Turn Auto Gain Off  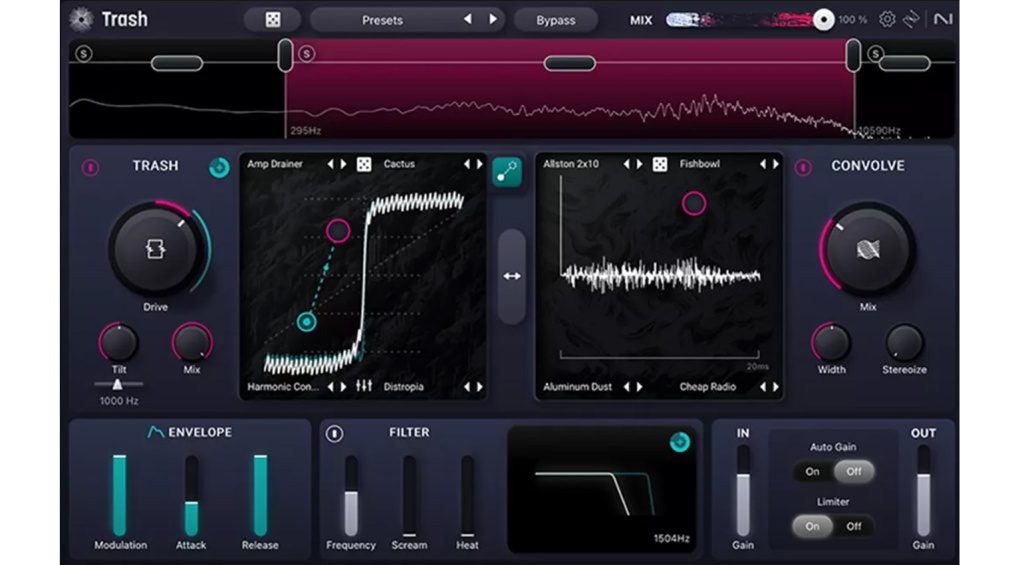[x=854, y=472]
